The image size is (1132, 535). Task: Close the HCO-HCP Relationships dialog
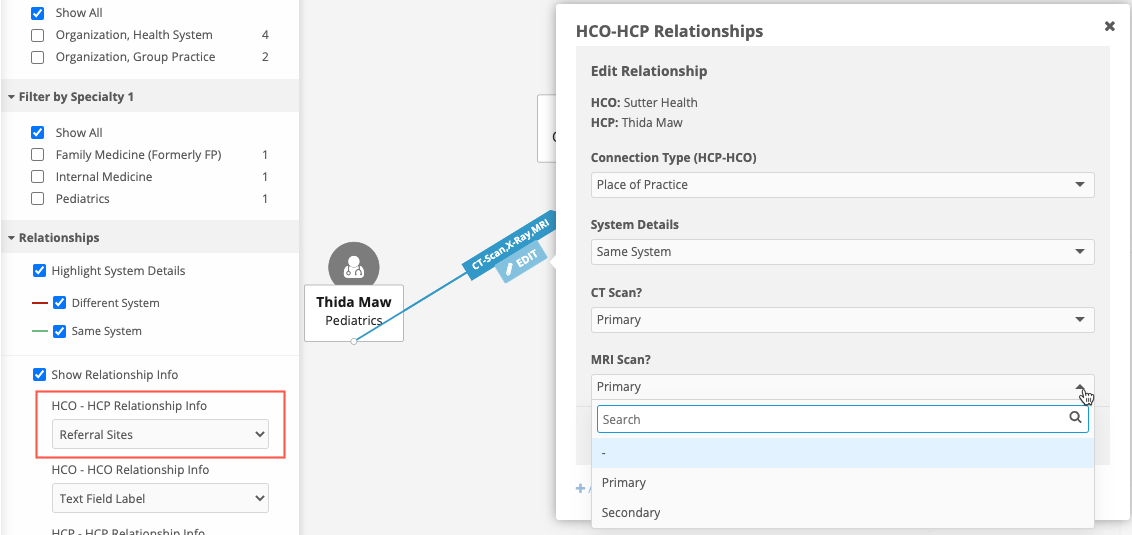click(1109, 27)
